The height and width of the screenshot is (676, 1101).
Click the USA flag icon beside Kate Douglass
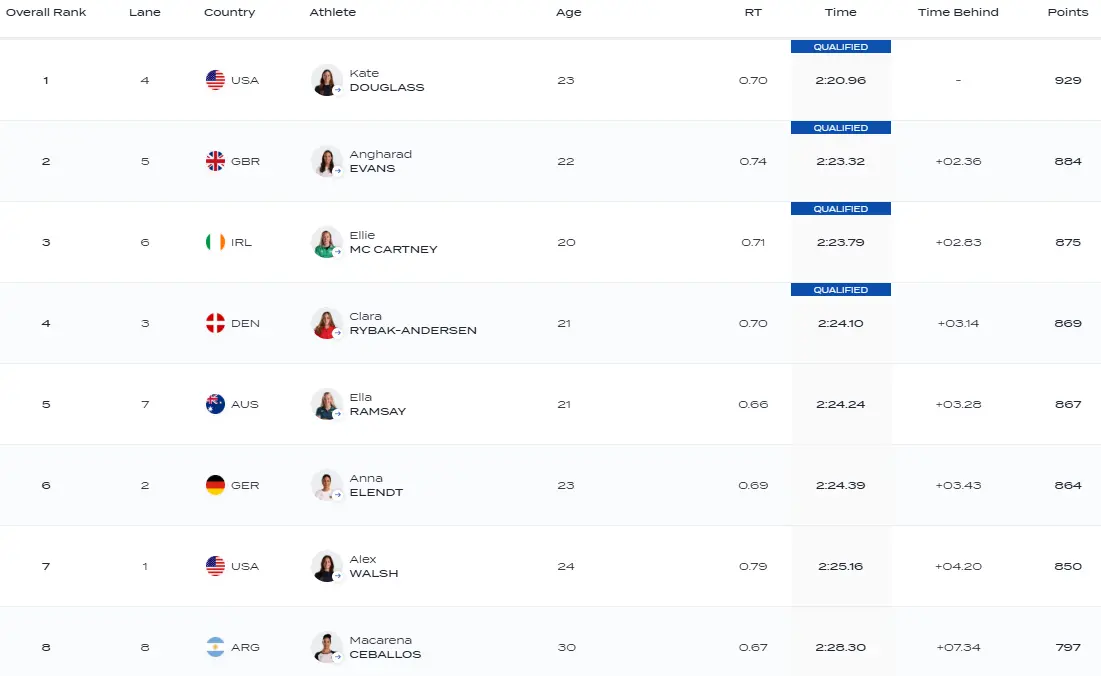pyautogui.click(x=215, y=80)
